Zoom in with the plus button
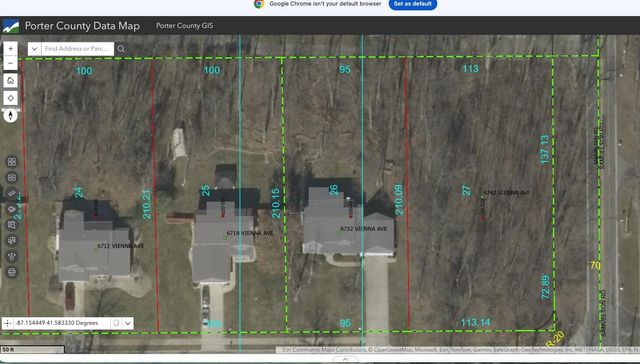The image size is (640, 364). (x=11, y=48)
